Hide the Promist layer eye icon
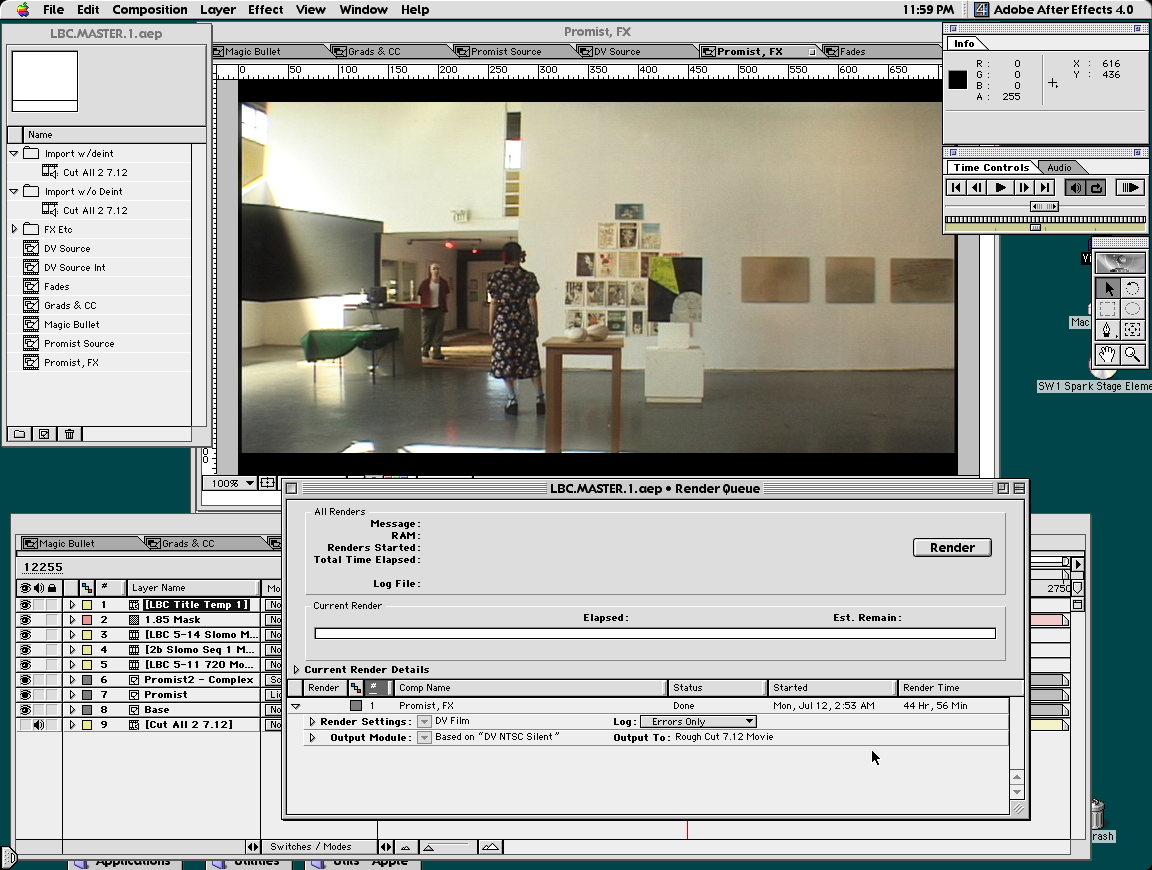This screenshot has width=1152, height=870. [x=25, y=694]
